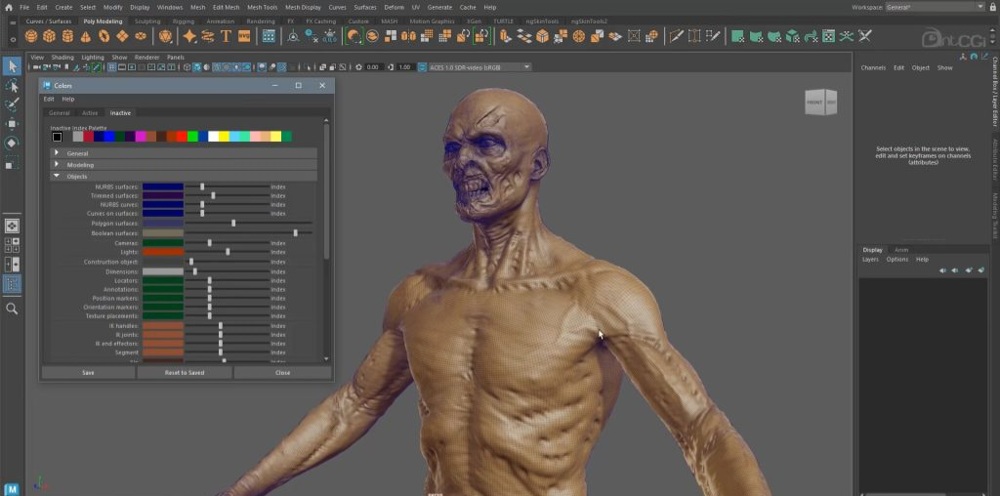Viewport: 1000px width, 496px height.
Task: Click the Save button in Colors
Action: 88,372
